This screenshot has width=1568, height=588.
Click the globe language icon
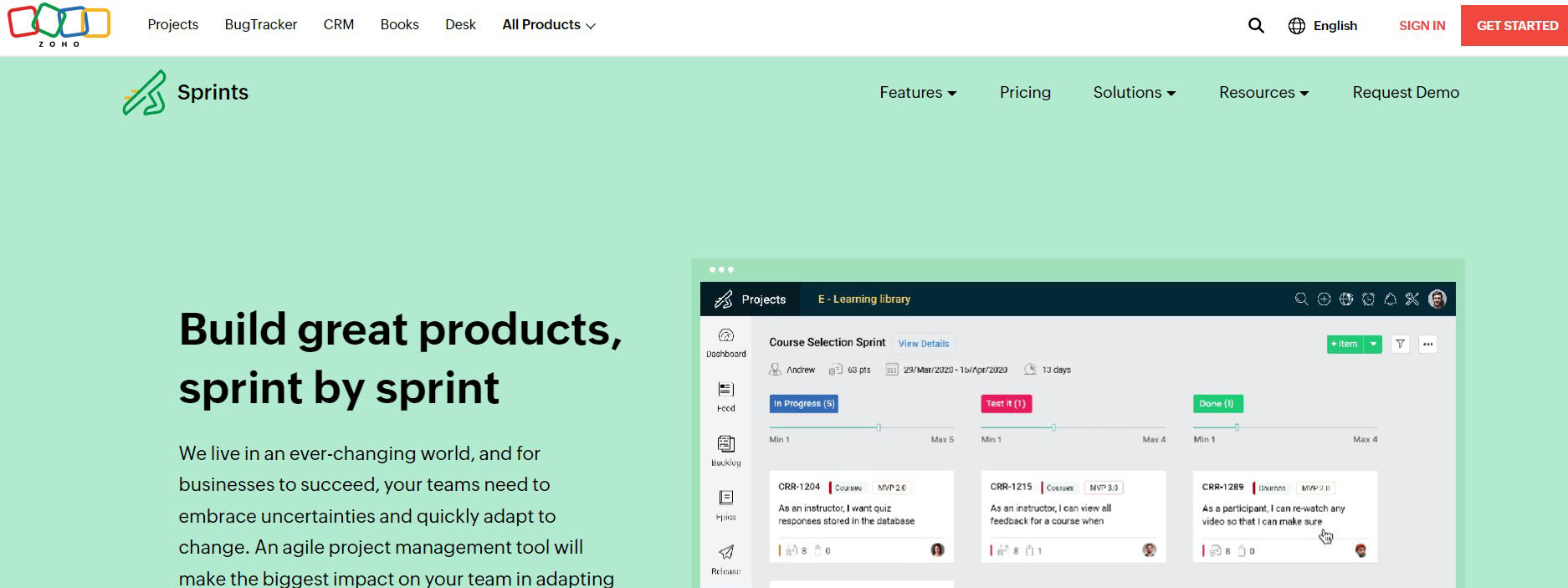point(1297,26)
